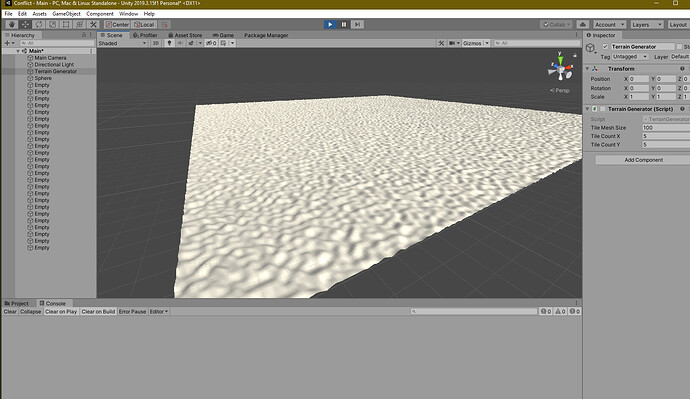Select the Rotate tool

[39, 25]
